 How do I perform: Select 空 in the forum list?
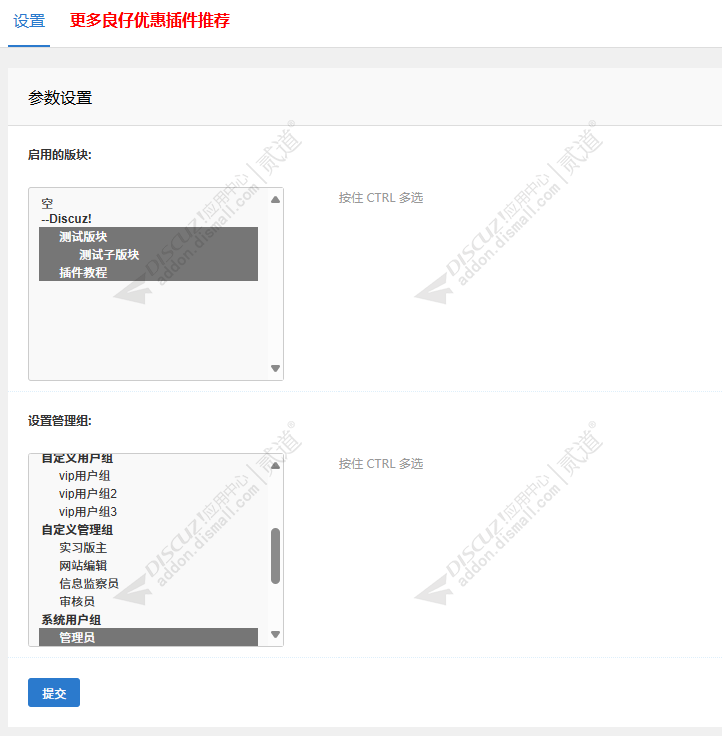148,203
